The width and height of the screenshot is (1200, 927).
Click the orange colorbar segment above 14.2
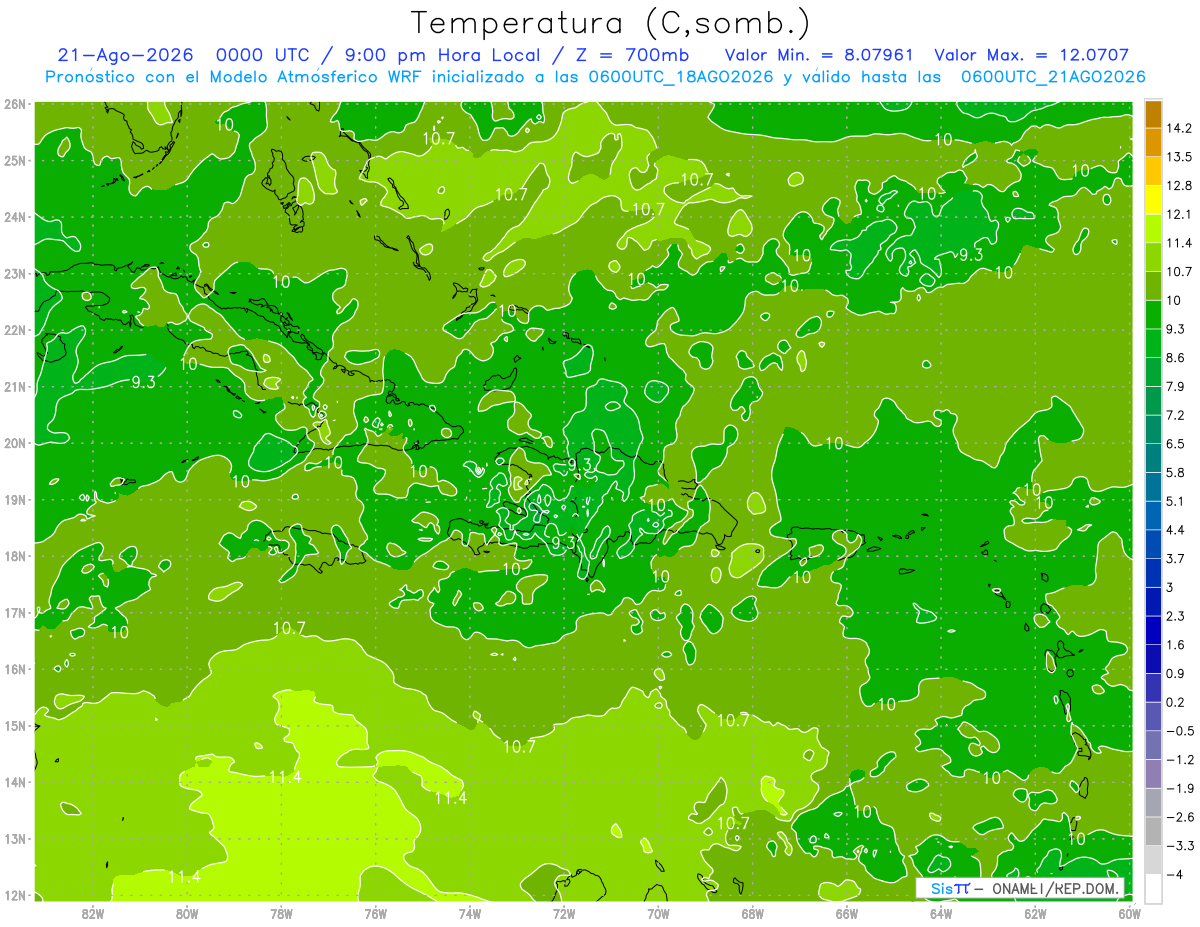(1153, 113)
